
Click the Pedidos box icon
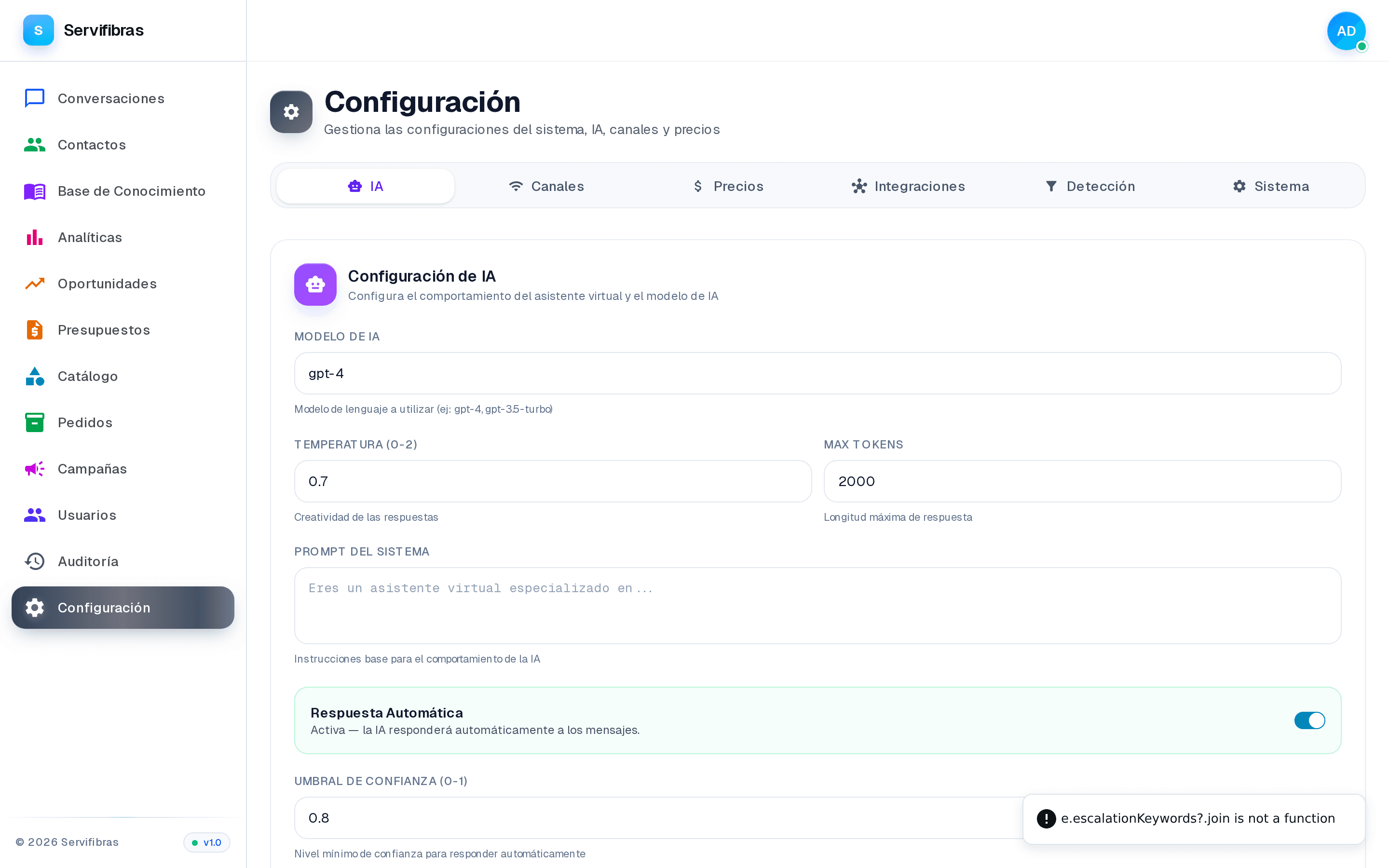pyautogui.click(x=34, y=422)
